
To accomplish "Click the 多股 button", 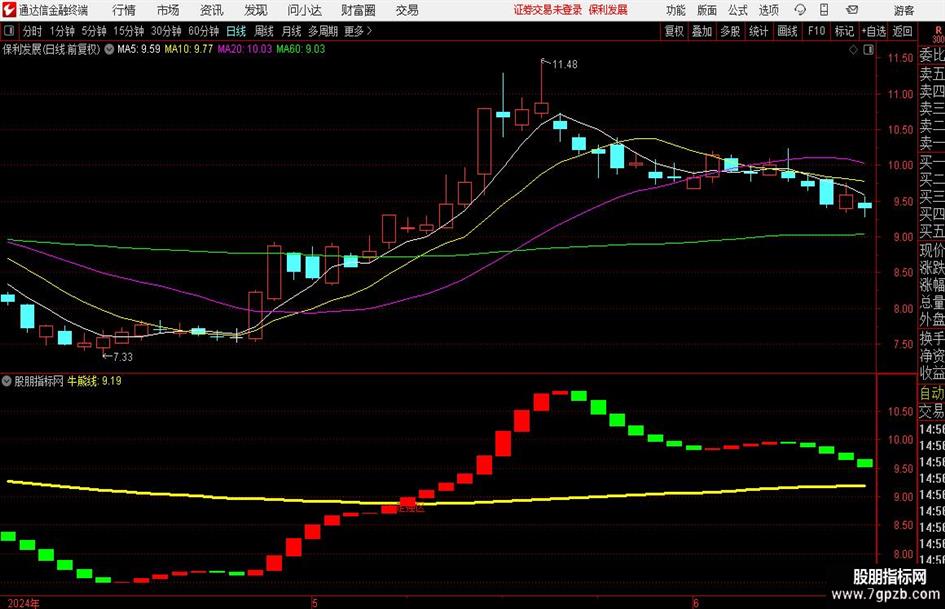I will tap(730, 31).
